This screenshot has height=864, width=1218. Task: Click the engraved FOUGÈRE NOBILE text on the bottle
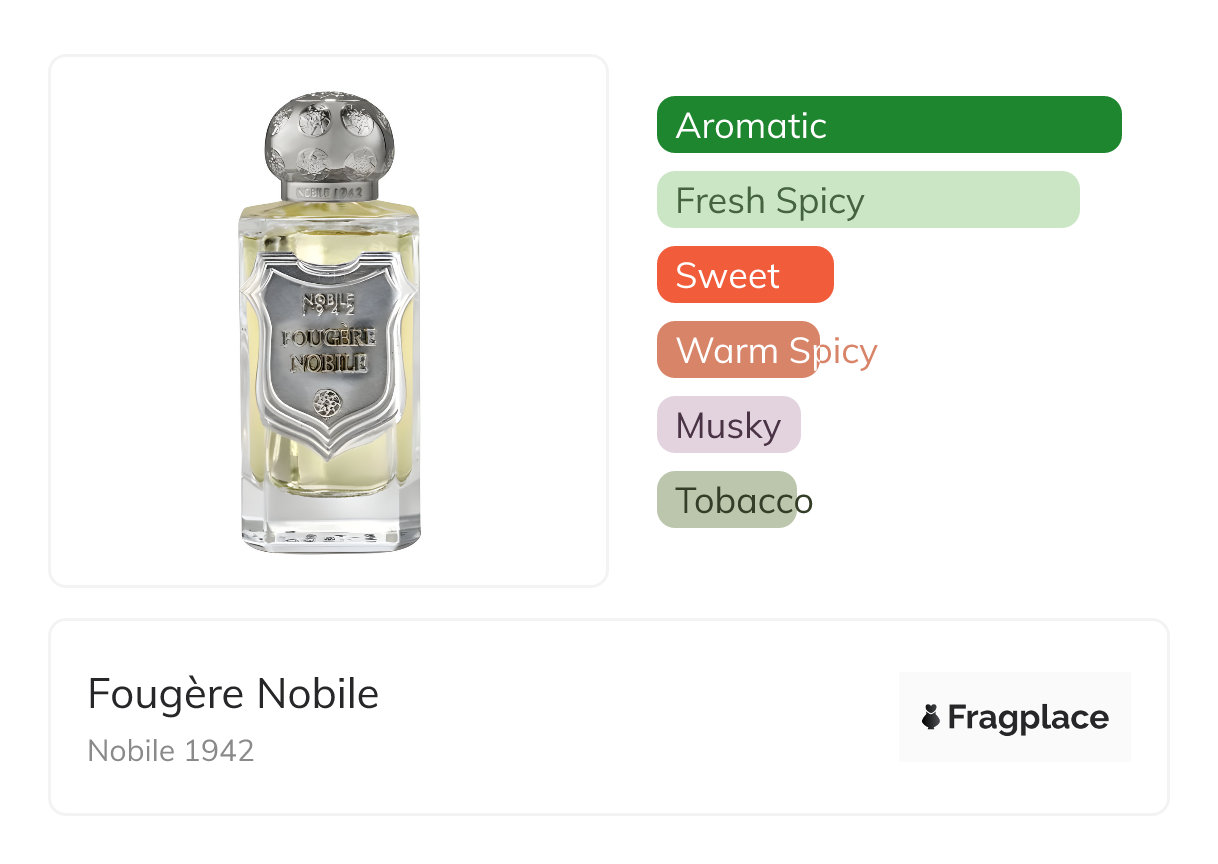(x=328, y=349)
